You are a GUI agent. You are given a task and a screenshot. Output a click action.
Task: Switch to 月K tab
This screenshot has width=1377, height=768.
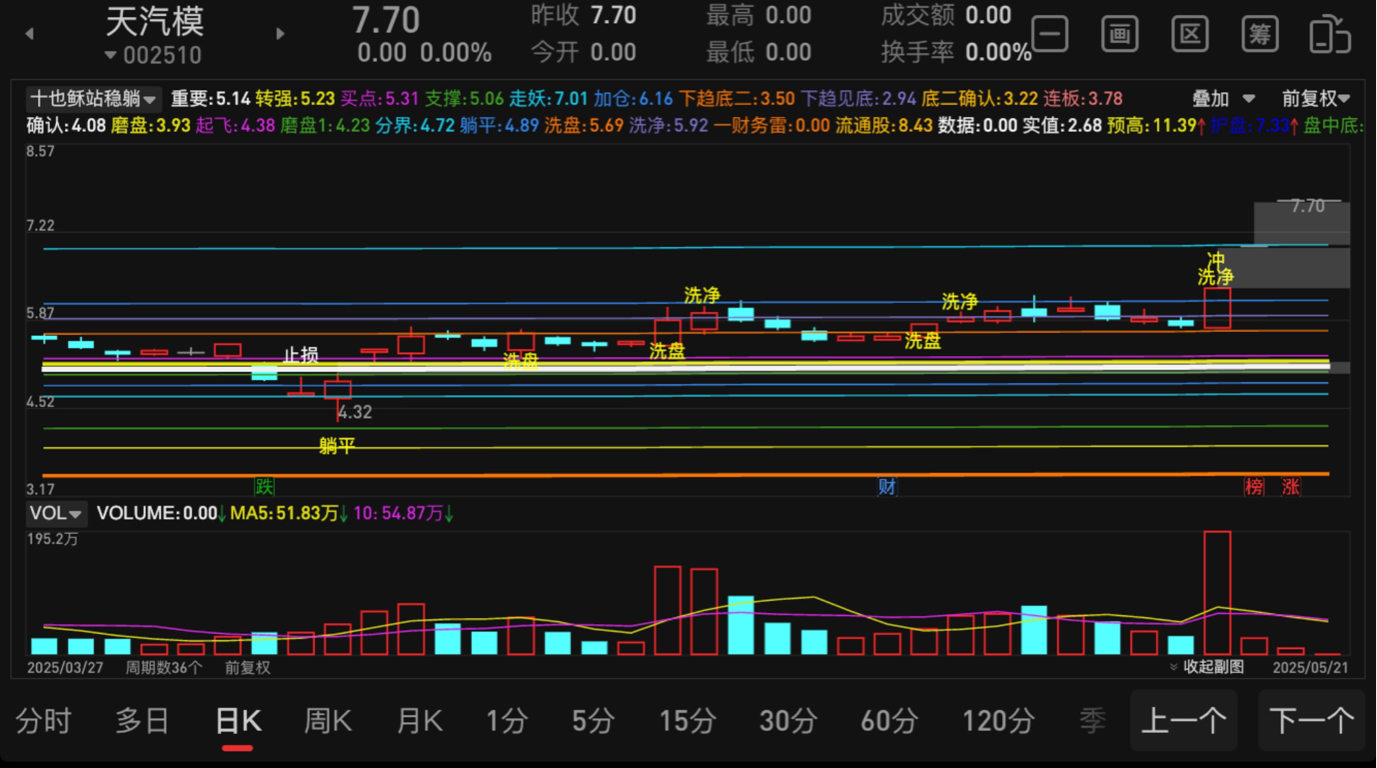pyautogui.click(x=420, y=720)
